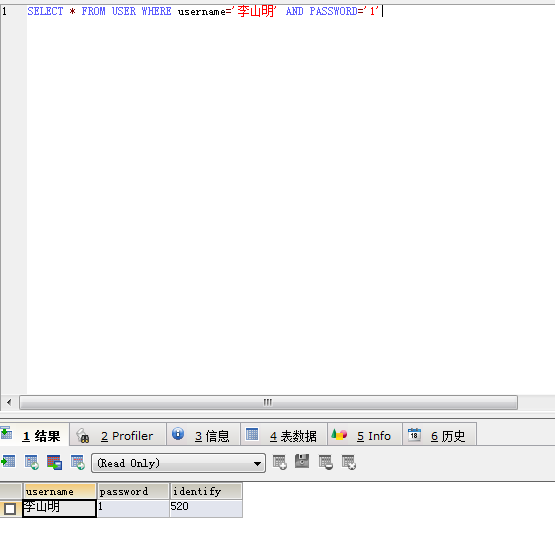The height and width of the screenshot is (533, 555).
Task: Click the fourth grid icon before Read Only dropdown
Action: tap(78, 462)
